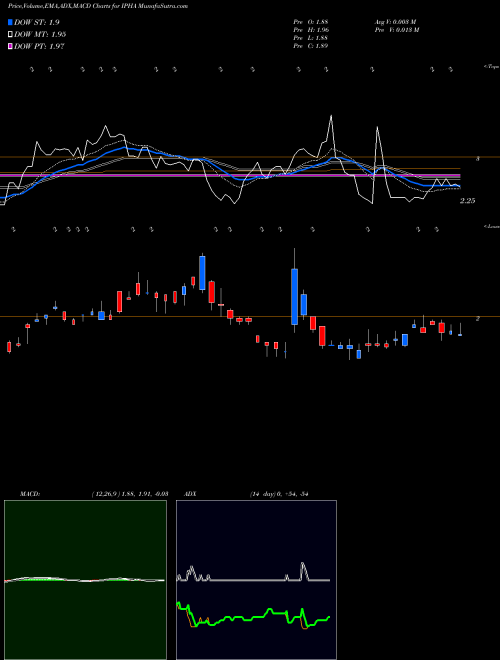The image size is (500, 660).
Task: Open the dark blue ADX indicator panel
Action: tap(256, 580)
